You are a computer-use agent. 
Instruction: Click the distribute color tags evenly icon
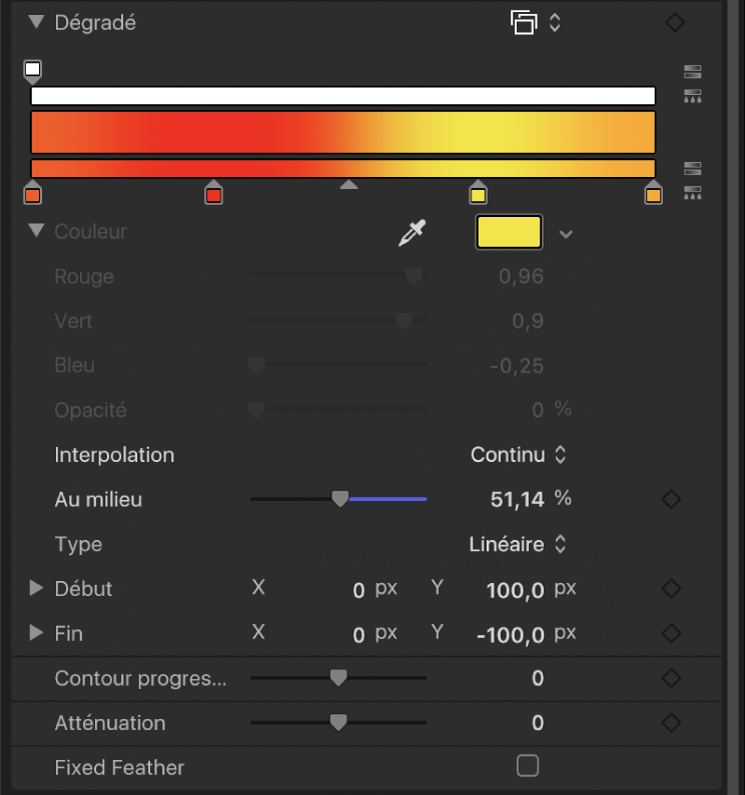[692, 192]
